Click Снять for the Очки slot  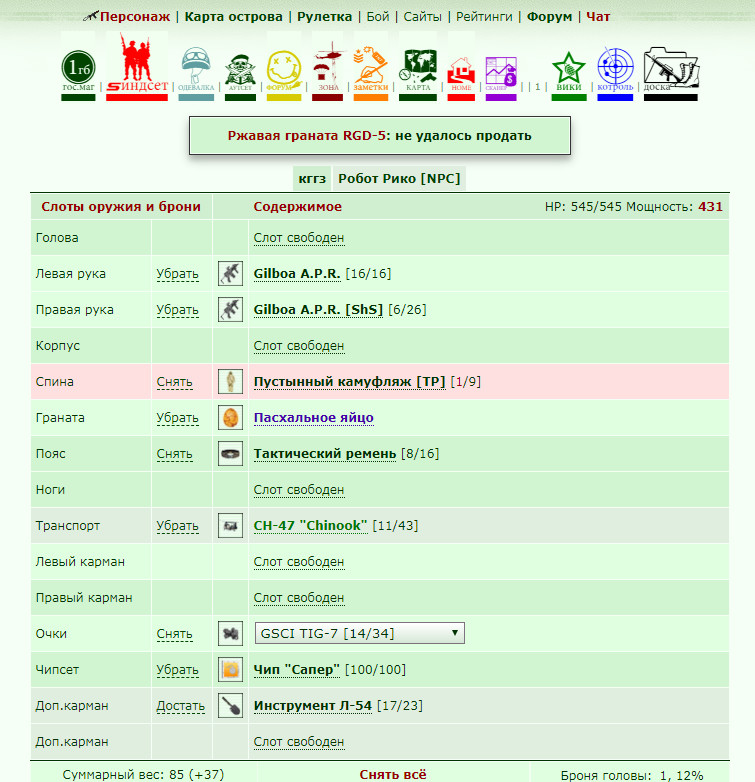(x=175, y=634)
